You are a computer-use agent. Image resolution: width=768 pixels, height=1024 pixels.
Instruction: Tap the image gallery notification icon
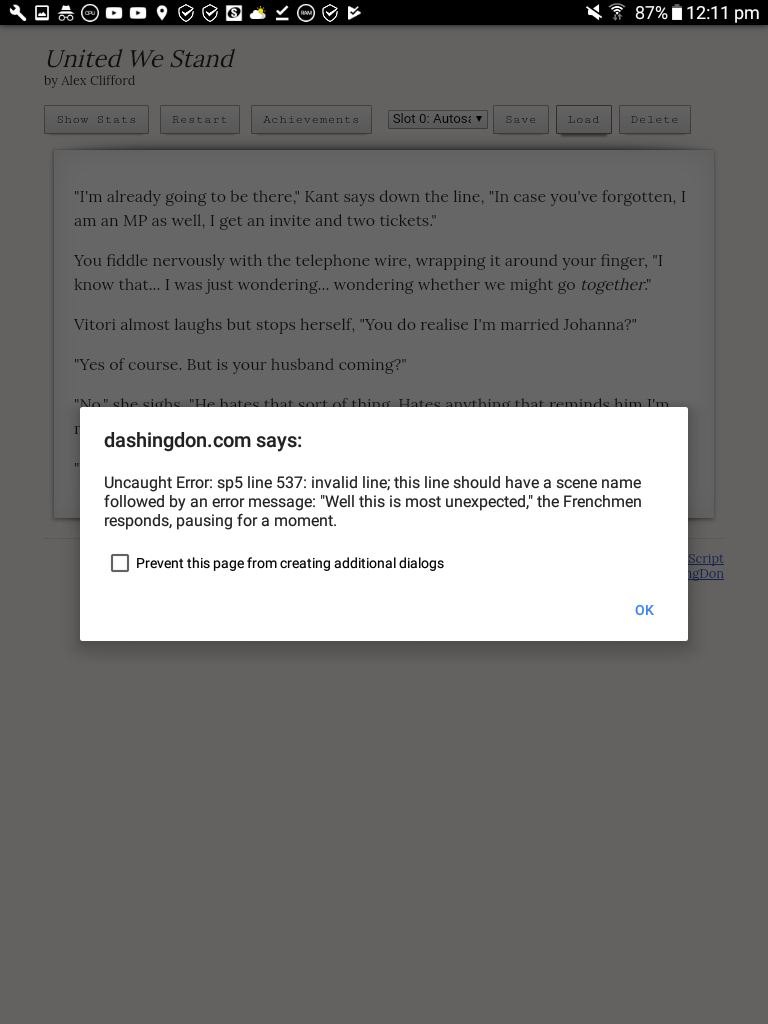coord(42,12)
